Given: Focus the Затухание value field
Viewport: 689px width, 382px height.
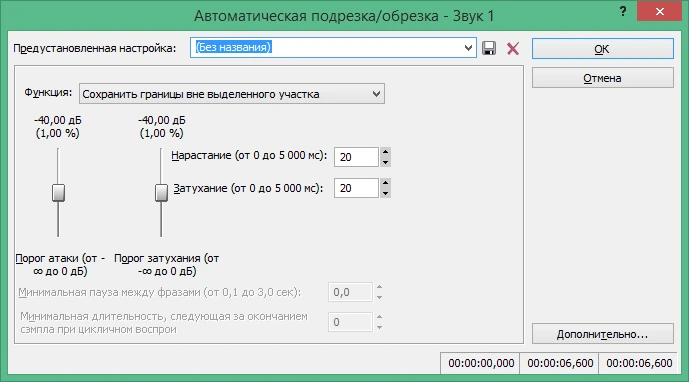Looking at the screenshot, I should (x=356, y=188).
